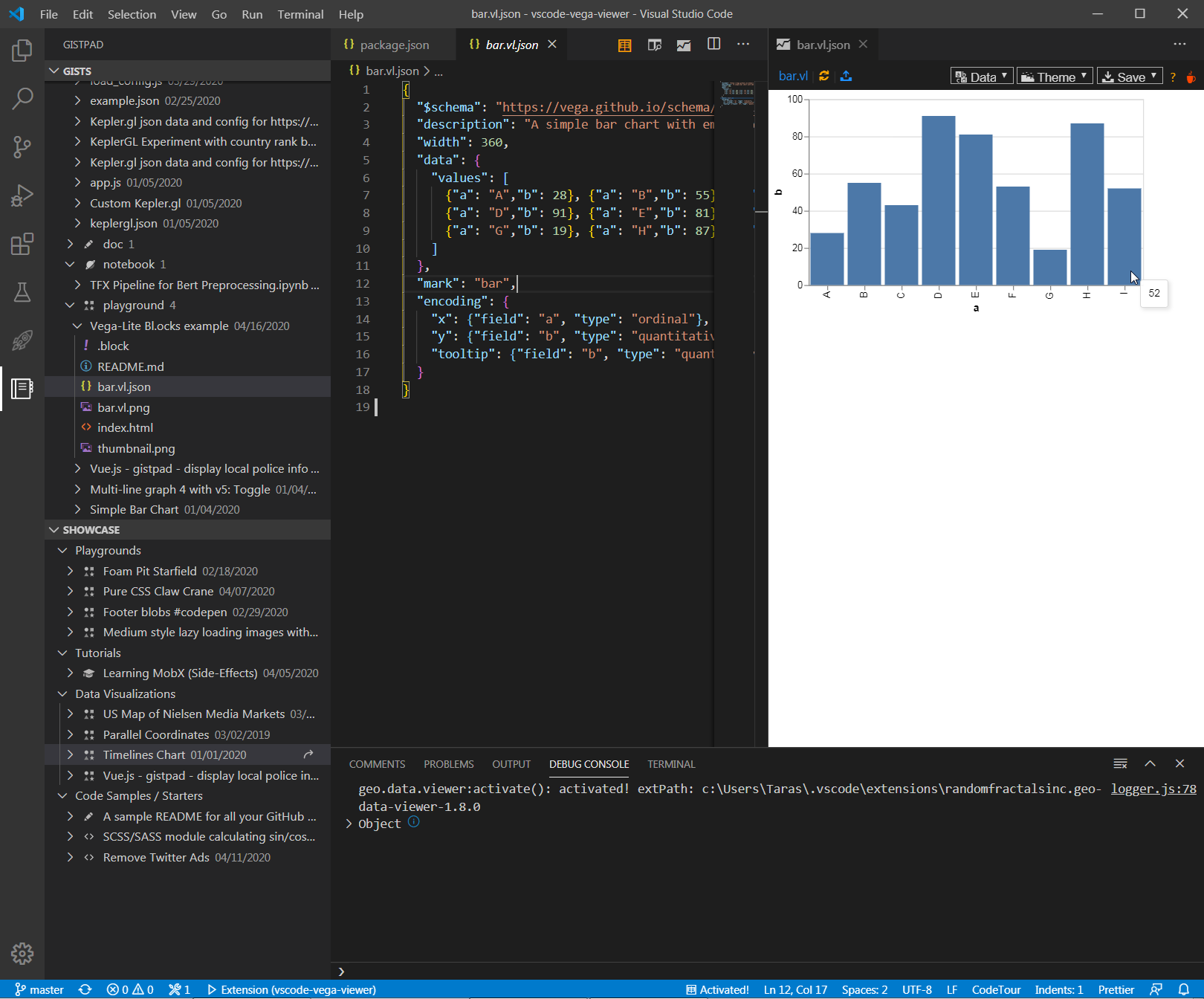The width and height of the screenshot is (1204, 999).
Task: Close the bottom panel
Action: point(1179,763)
